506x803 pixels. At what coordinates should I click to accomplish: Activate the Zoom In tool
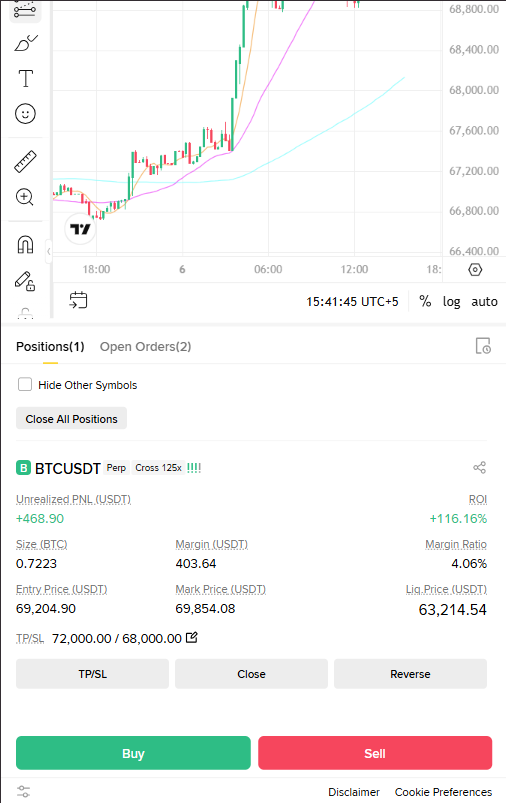[x=25, y=197]
